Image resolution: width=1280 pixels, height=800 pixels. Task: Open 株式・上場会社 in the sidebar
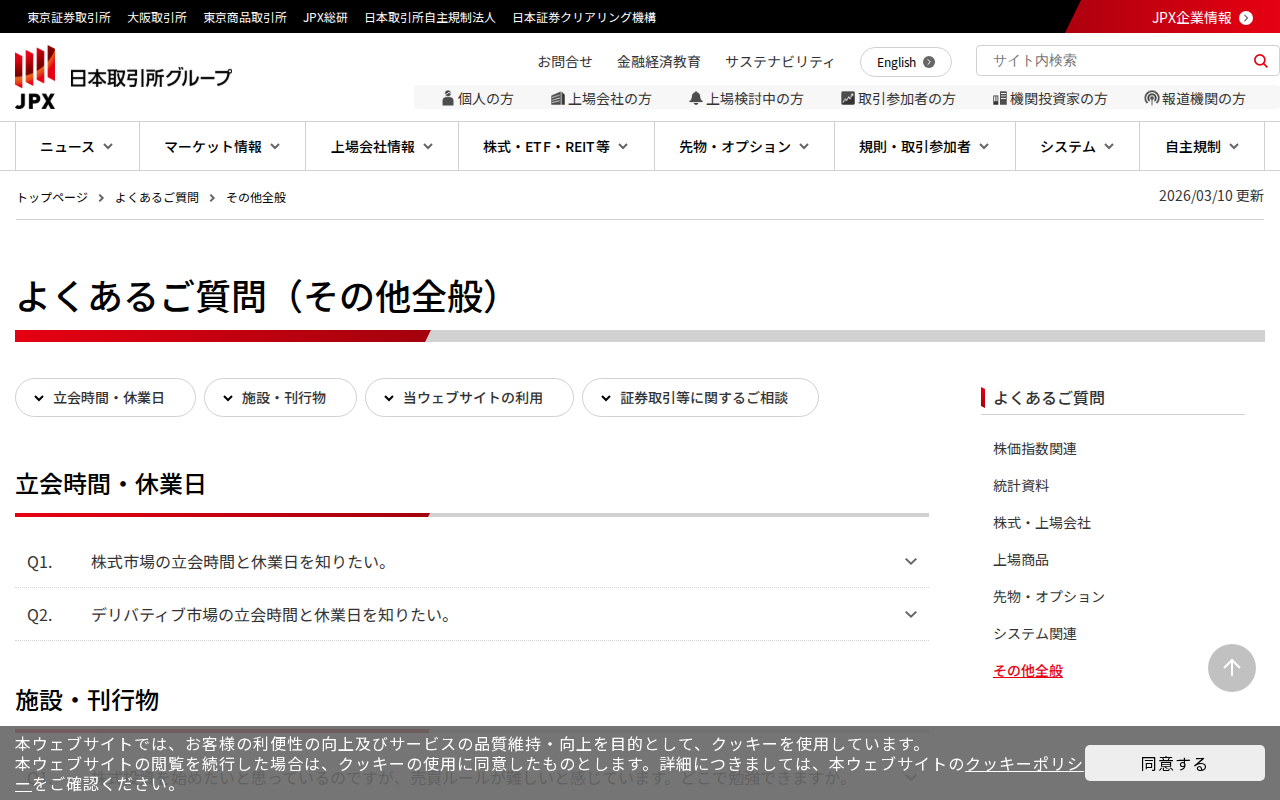(x=1042, y=523)
